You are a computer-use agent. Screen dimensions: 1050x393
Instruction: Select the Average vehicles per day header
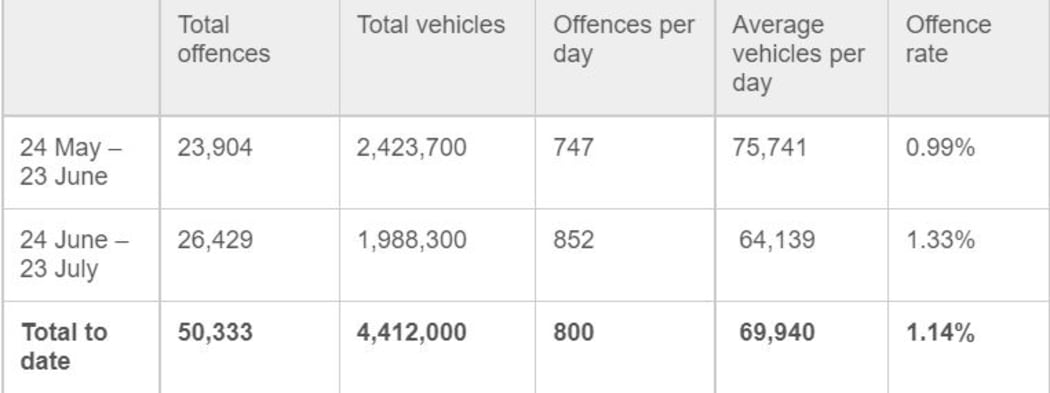[798, 54]
